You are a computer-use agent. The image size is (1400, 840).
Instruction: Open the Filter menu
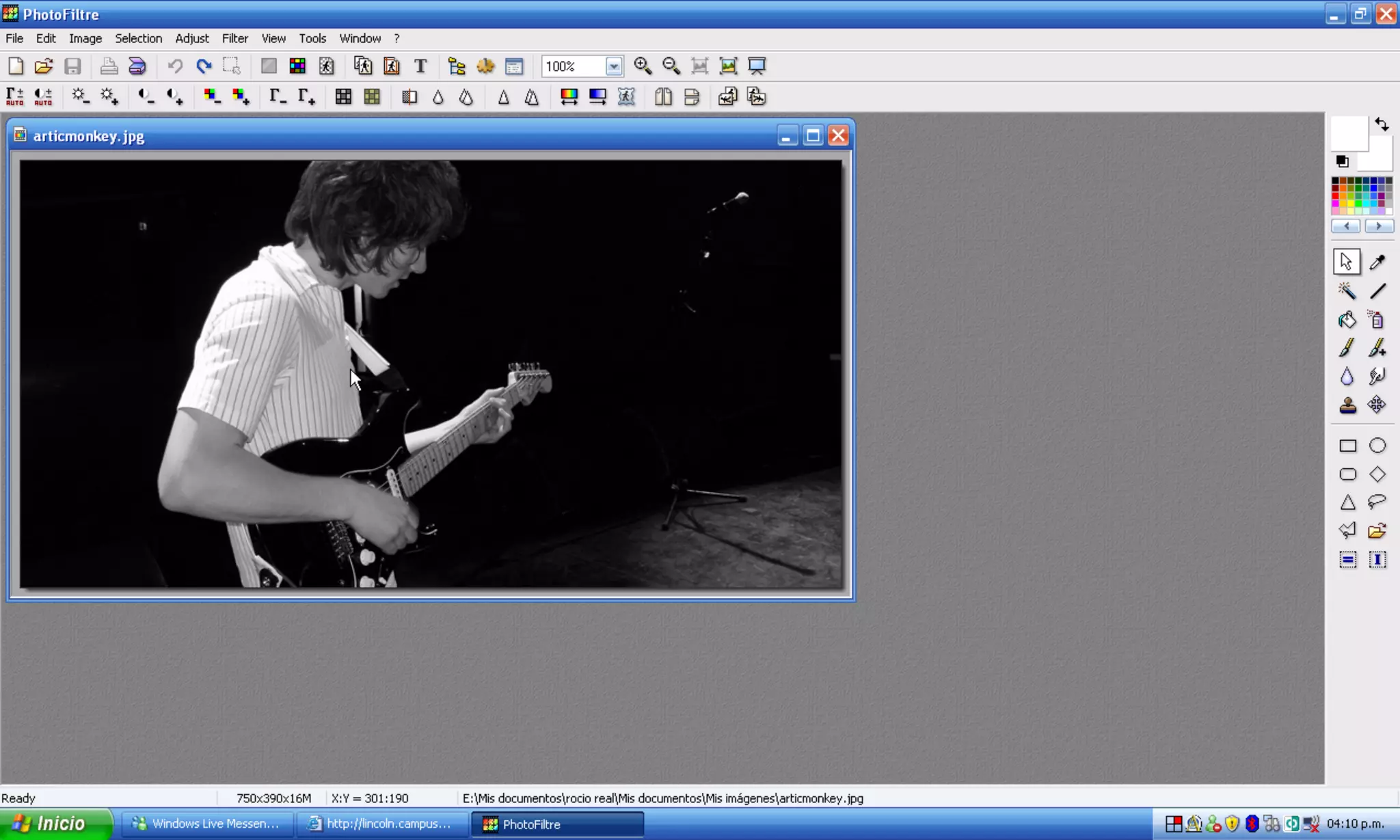234,38
